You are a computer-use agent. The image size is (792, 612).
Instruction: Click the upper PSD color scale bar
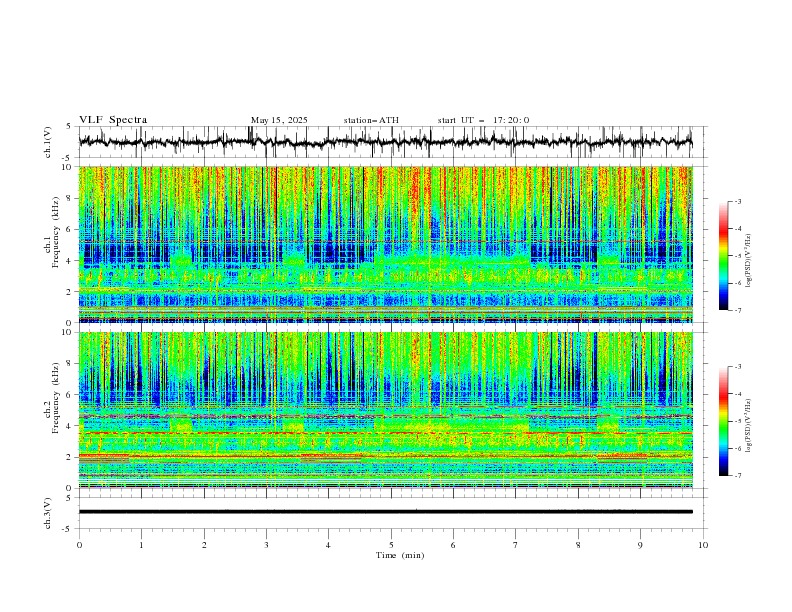point(723,255)
